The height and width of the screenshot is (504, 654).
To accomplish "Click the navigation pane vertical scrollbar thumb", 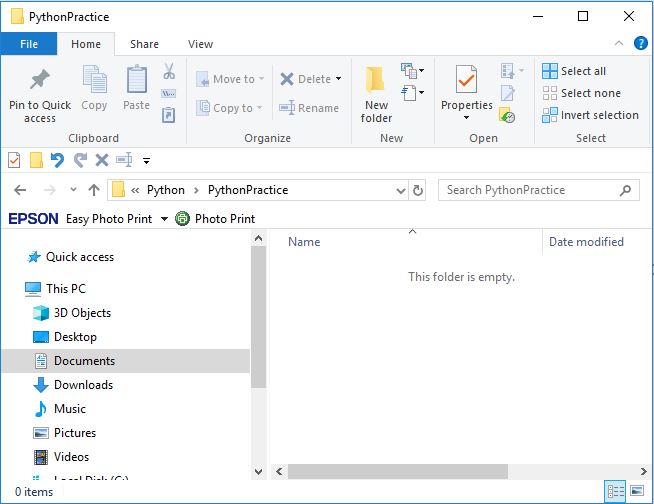I will (x=258, y=317).
